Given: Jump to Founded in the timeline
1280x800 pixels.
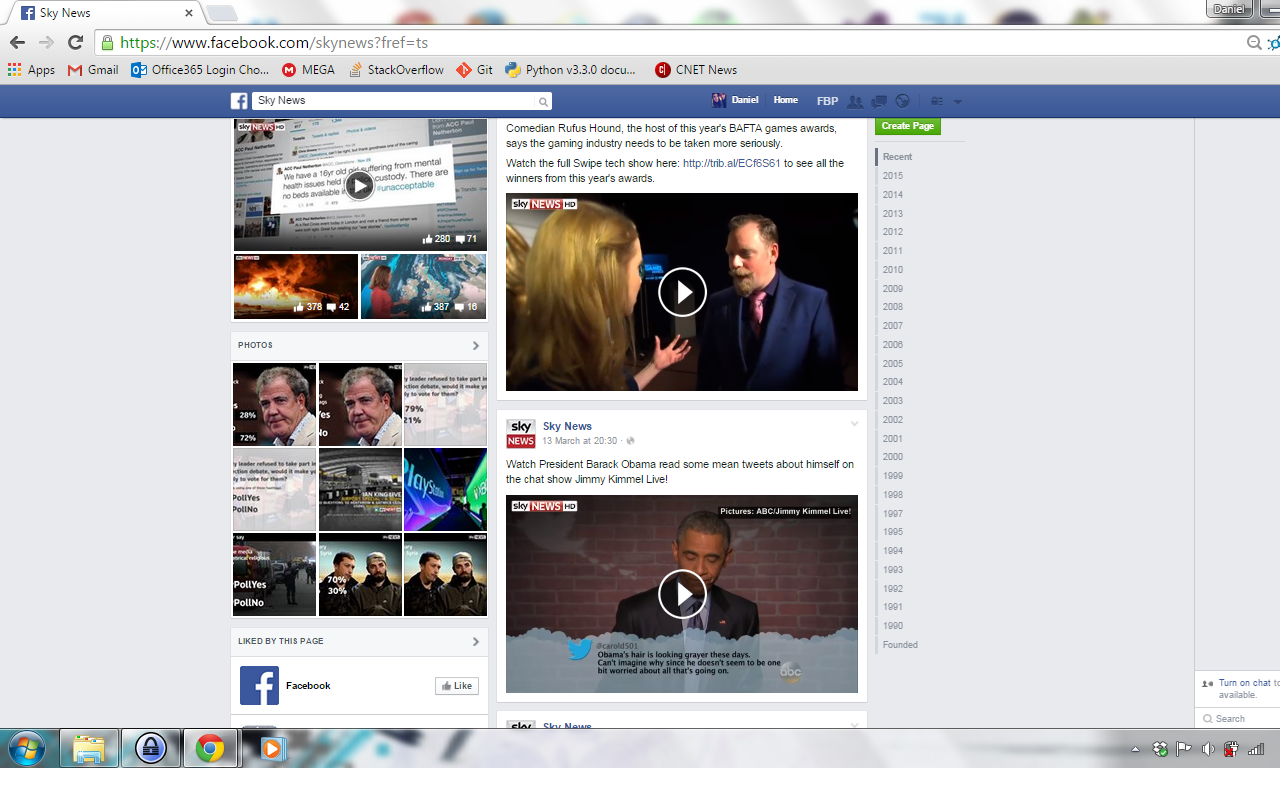Looking at the screenshot, I should pyautogui.click(x=900, y=645).
